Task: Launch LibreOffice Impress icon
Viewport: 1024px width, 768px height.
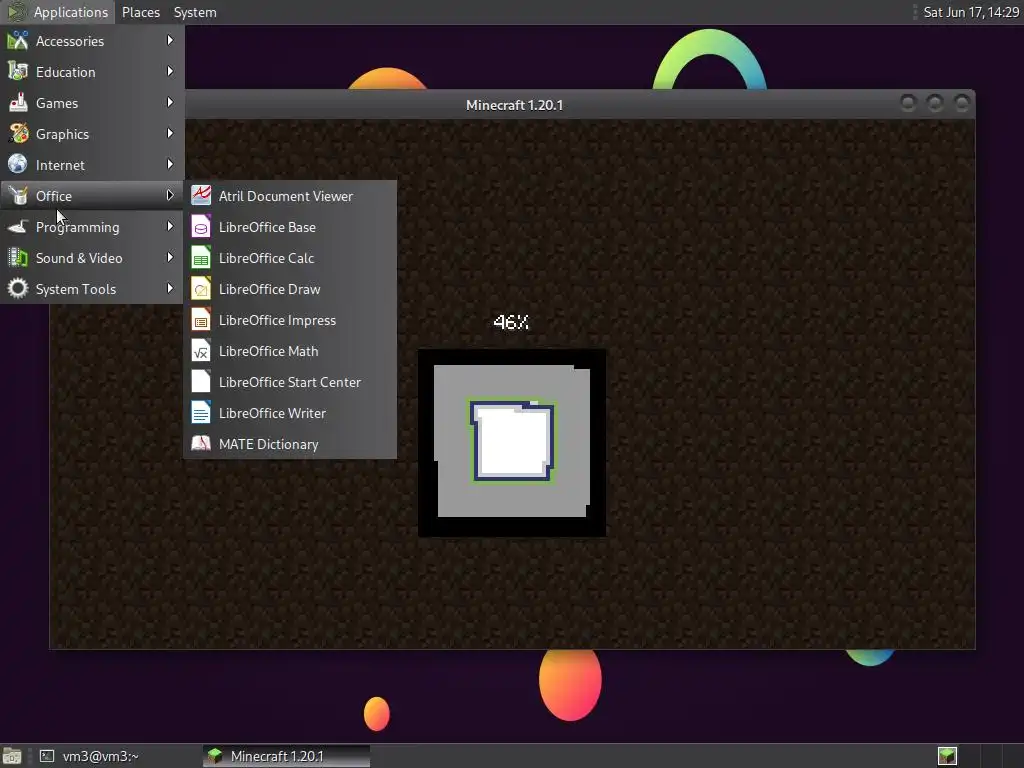Action: [x=200, y=320]
